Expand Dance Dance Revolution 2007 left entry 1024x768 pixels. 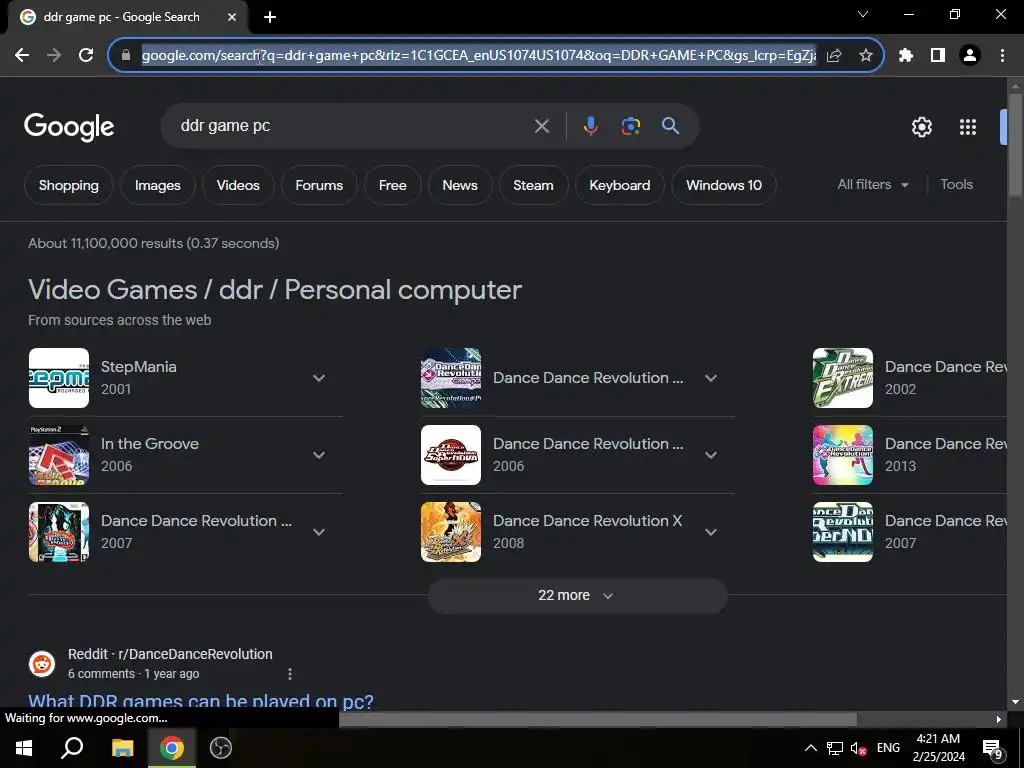pos(319,532)
